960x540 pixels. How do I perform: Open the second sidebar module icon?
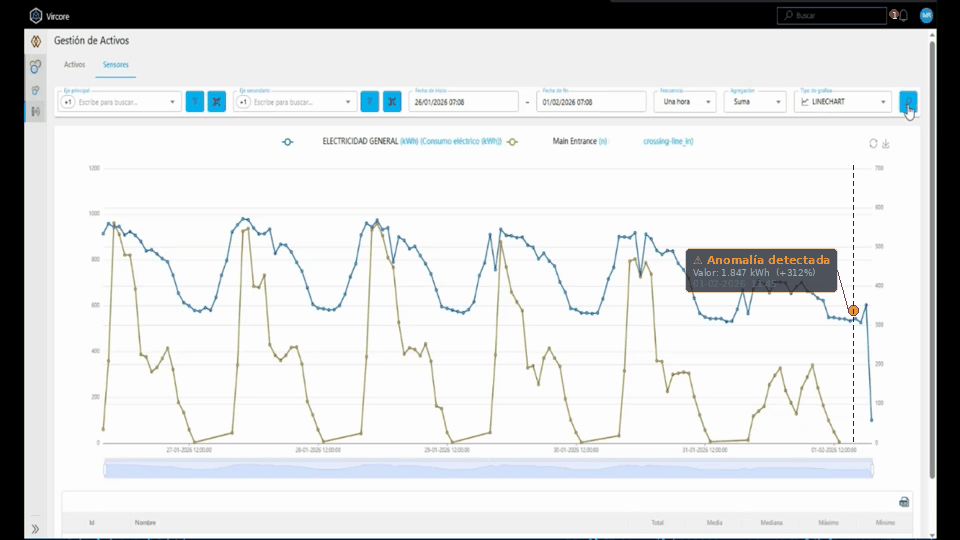[36, 66]
